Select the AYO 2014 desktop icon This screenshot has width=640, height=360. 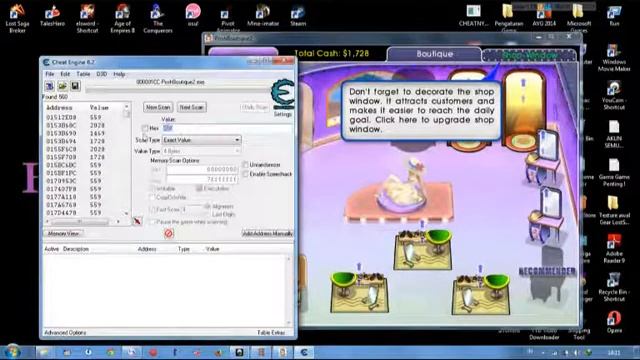coord(544,16)
